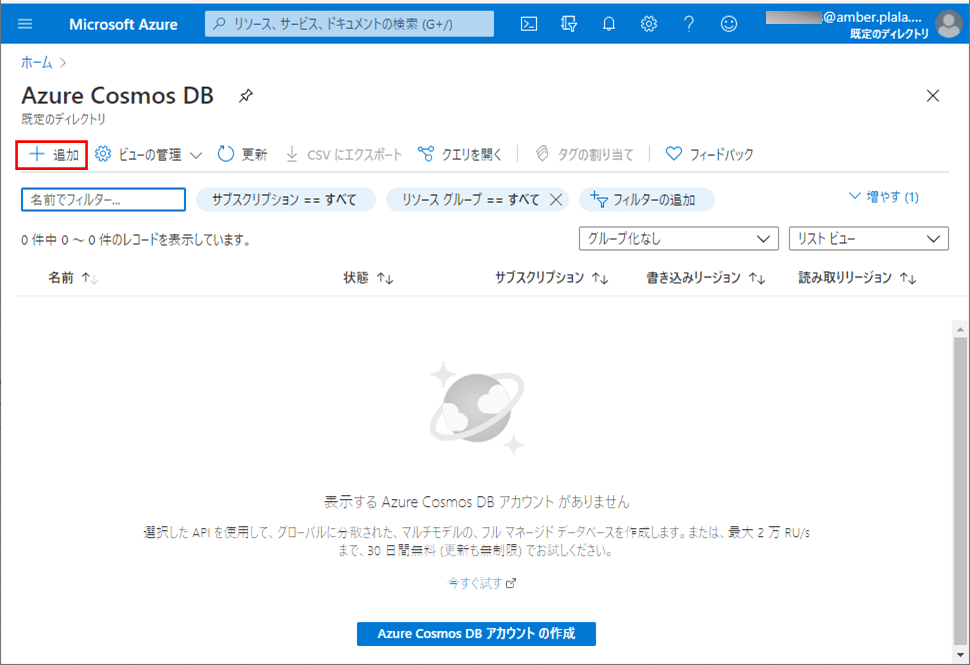Open Cloud Shell from the top bar

[529, 24]
